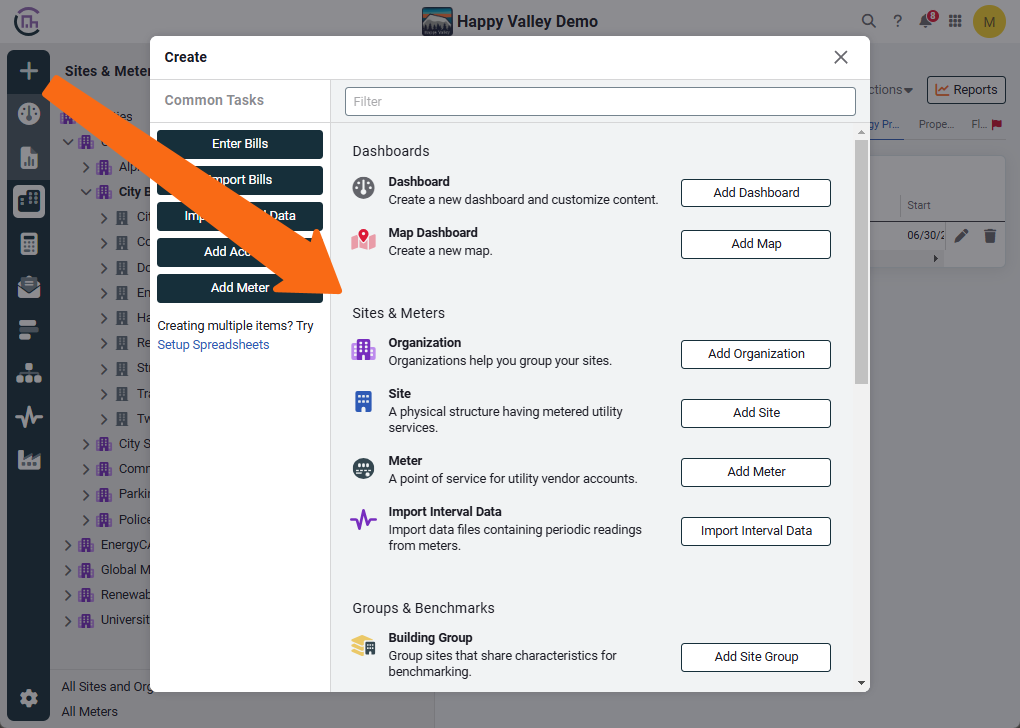Open the help question mark icon
Viewport: 1020px width, 728px height.
click(898, 21)
